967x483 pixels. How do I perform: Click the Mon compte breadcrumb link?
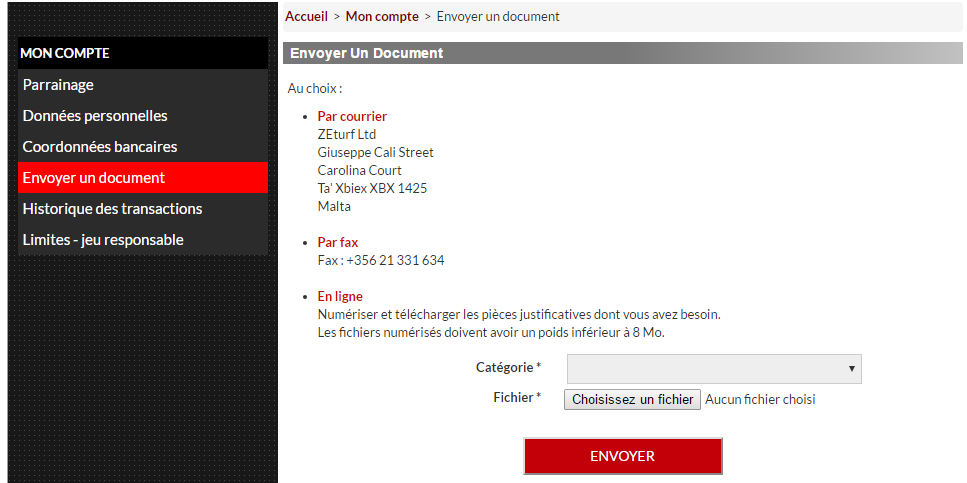point(382,17)
